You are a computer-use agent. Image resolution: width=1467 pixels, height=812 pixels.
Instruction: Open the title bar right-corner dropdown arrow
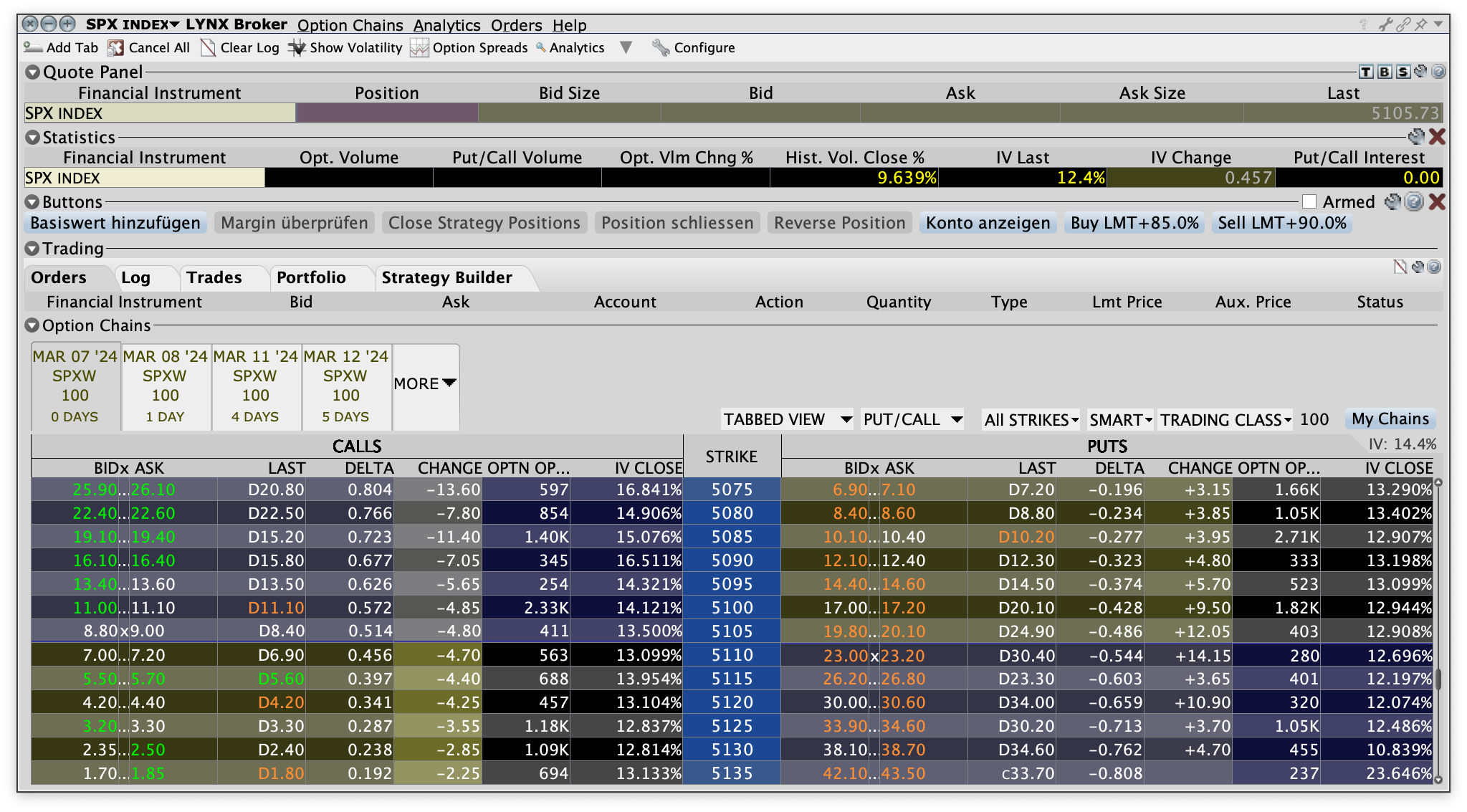click(1438, 24)
